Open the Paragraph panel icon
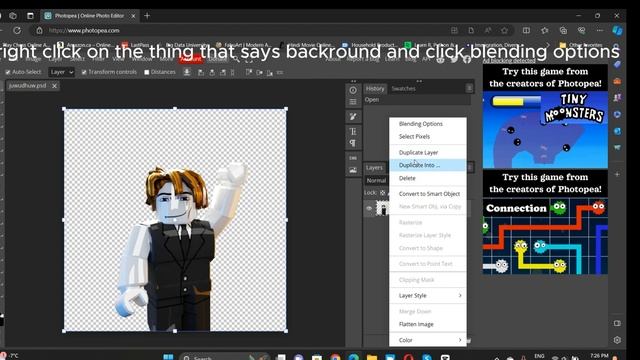 coord(353,143)
